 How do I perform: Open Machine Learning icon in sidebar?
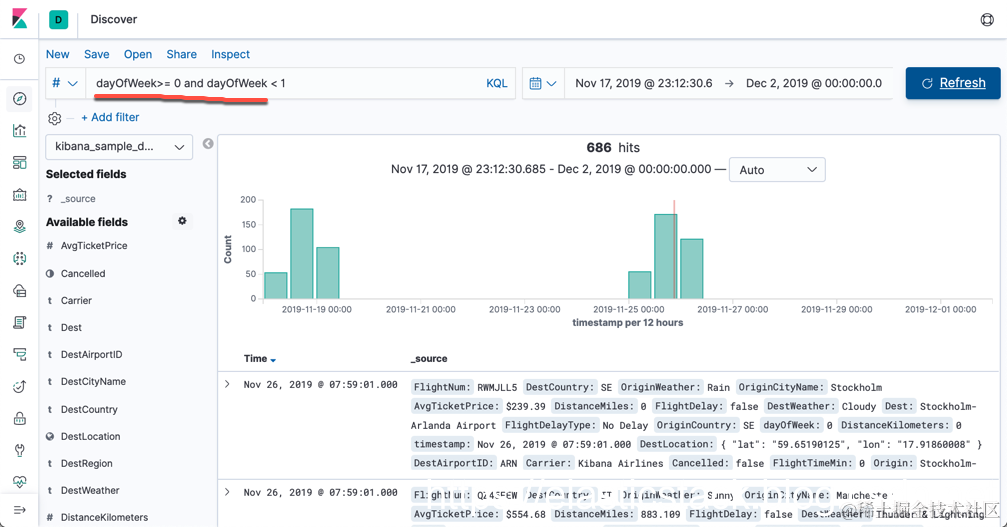tap(20, 259)
